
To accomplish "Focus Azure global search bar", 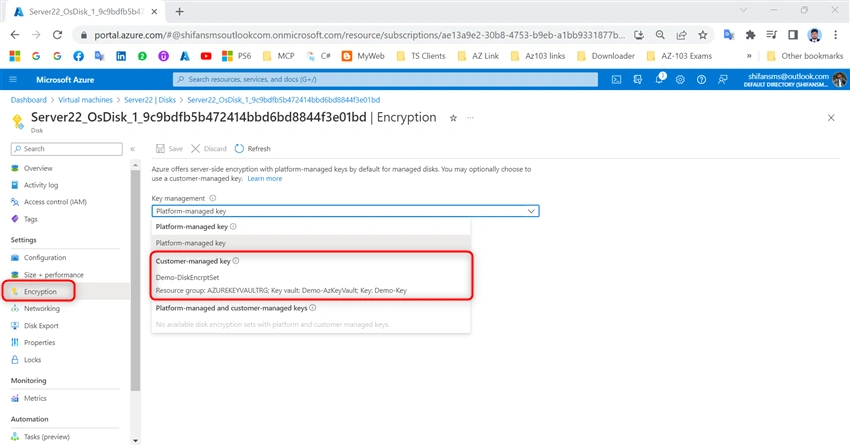I will click(x=385, y=80).
